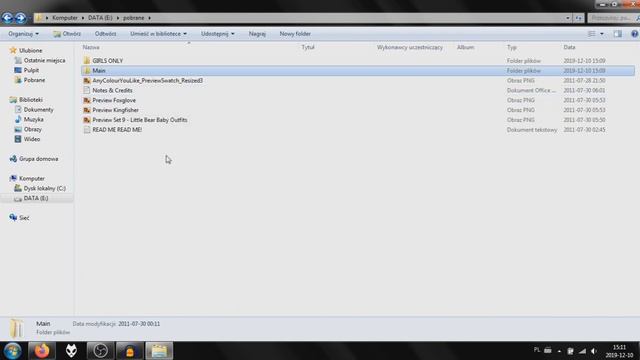Viewport: 640px width, 360px height.
Task: Create a folder with Nowy folder
Action: click(x=295, y=34)
